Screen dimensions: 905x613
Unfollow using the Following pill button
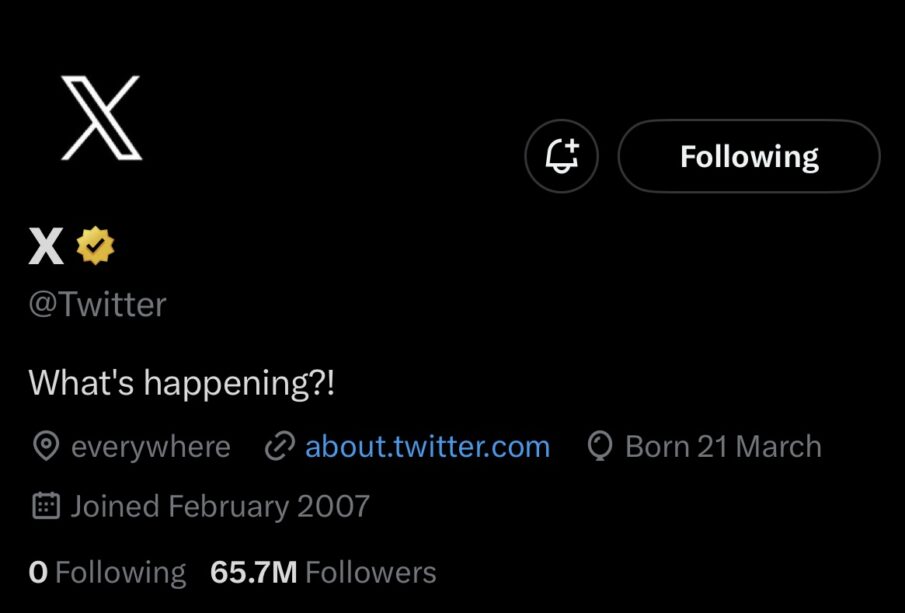pos(749,156)
